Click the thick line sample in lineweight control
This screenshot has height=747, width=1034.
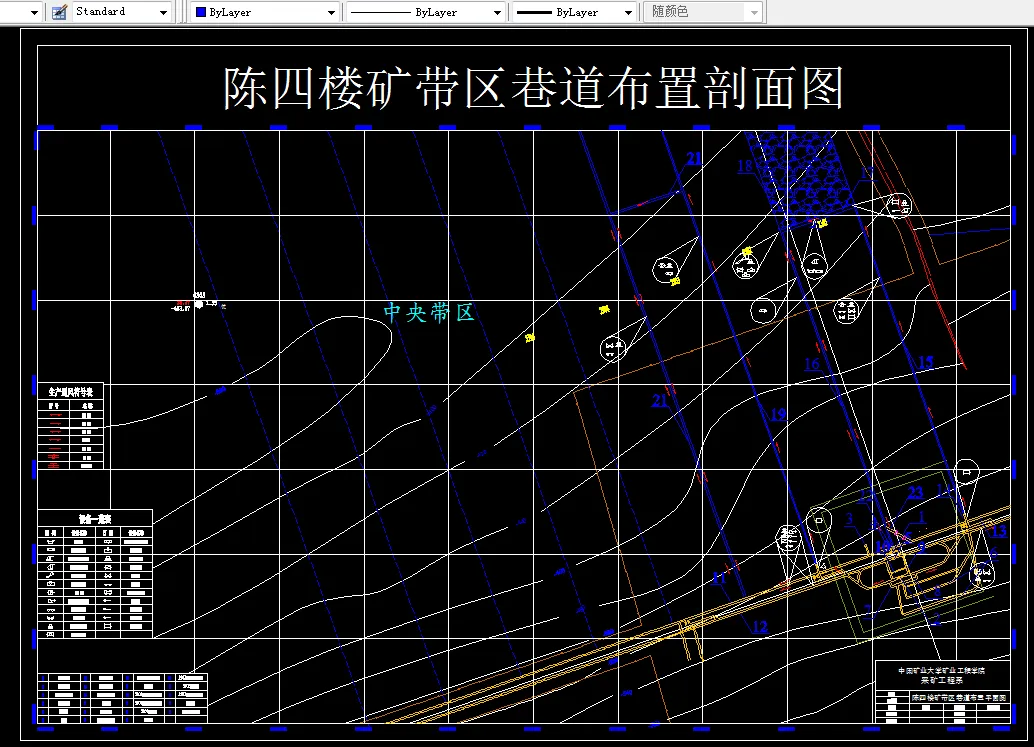click(x=534, y=13)
